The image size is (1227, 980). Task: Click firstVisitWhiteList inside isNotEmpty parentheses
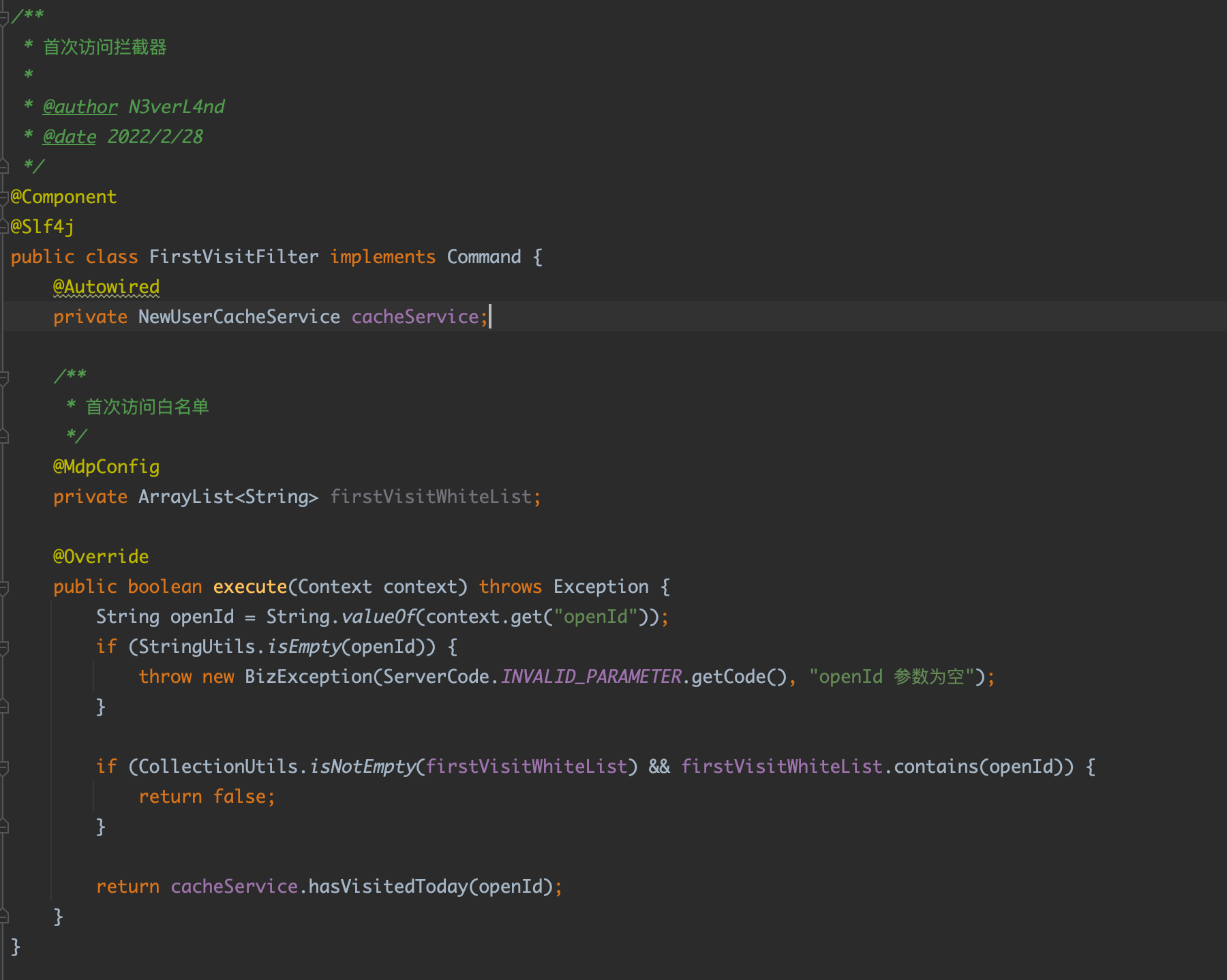[x=527, y=767]
